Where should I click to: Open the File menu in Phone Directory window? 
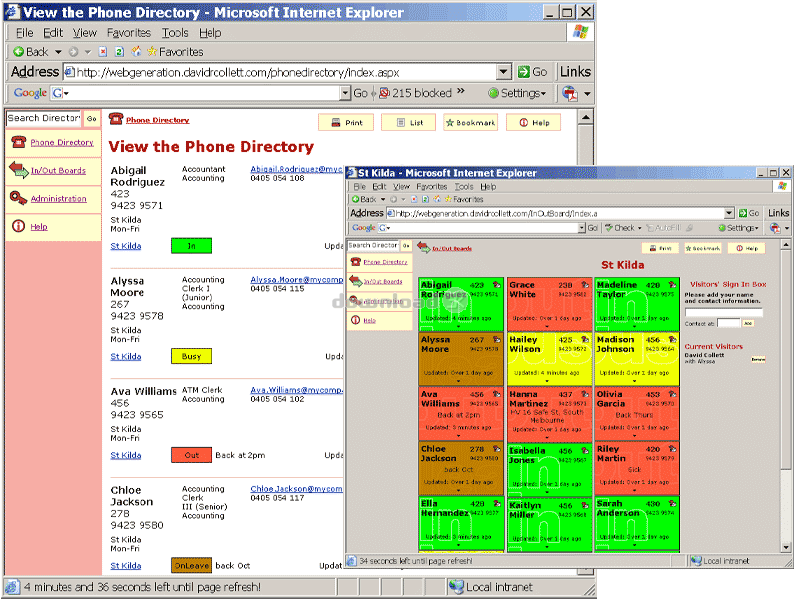click(24, 33)
